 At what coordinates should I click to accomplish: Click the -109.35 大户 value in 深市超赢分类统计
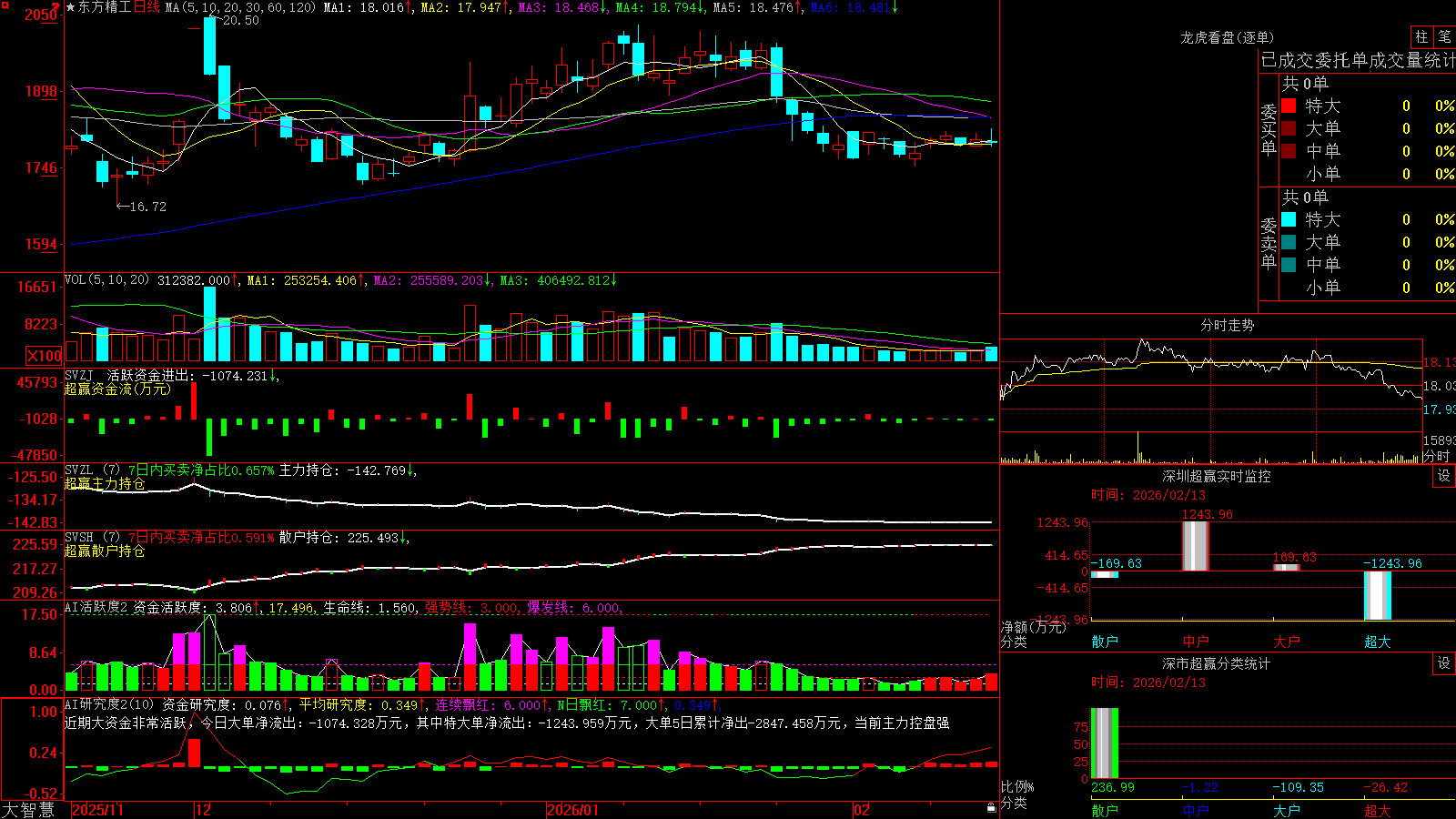pos(1299,787)
